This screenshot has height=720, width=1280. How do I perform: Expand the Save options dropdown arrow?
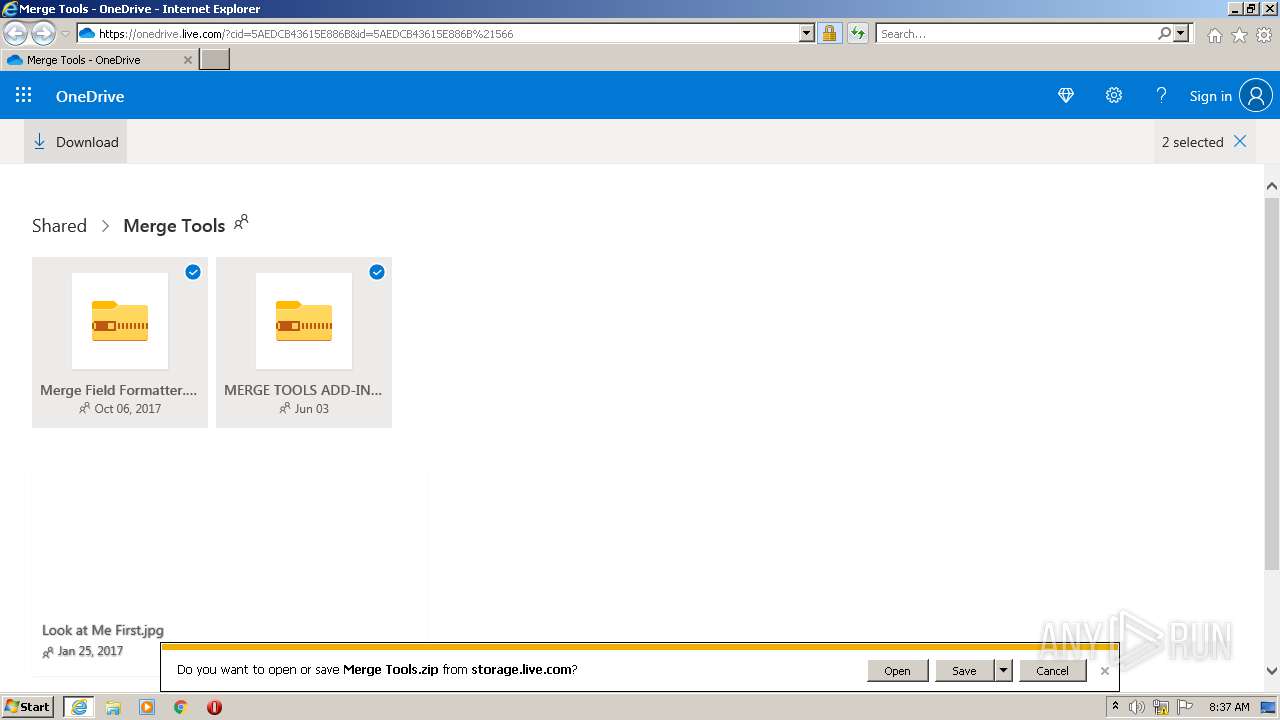tap(1003, 670)
